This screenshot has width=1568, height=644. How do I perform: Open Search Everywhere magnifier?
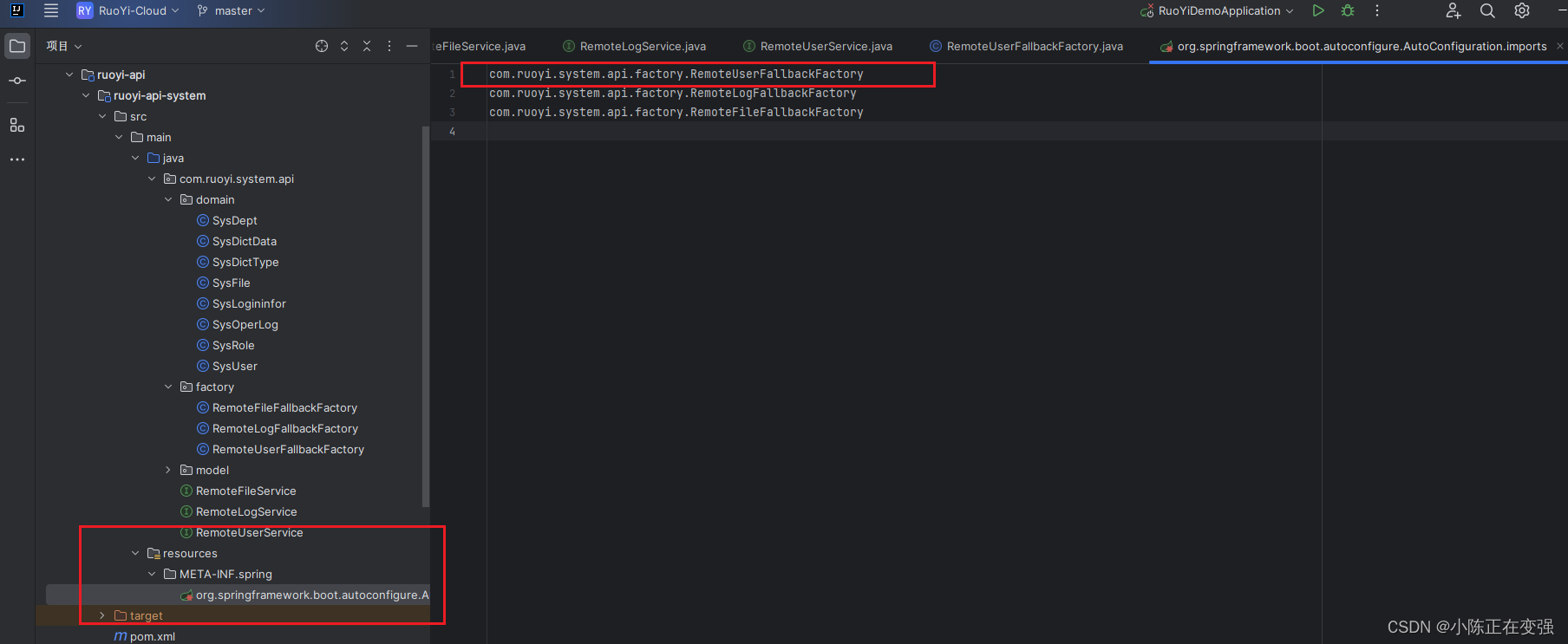point(1487,10)
